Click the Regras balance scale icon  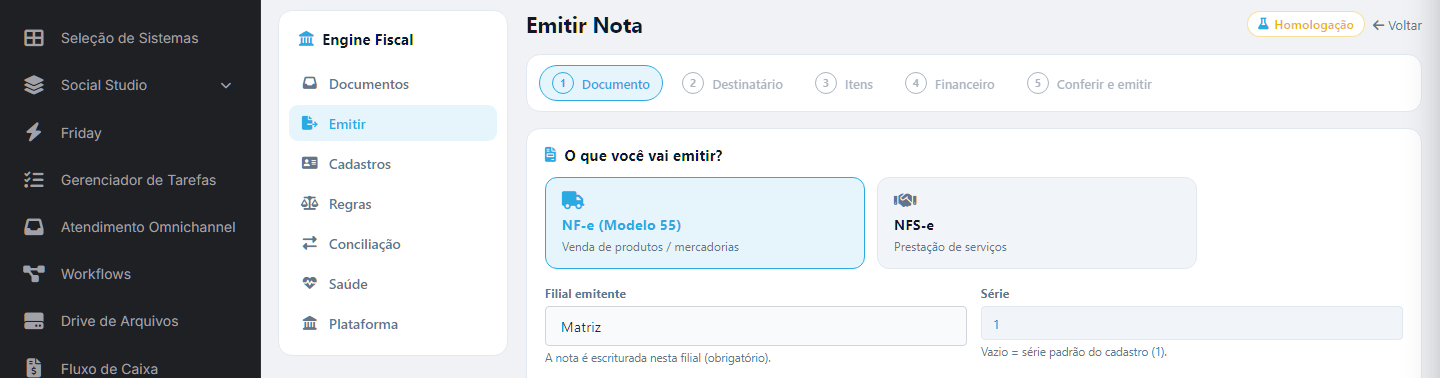click(x=310, y=204)
